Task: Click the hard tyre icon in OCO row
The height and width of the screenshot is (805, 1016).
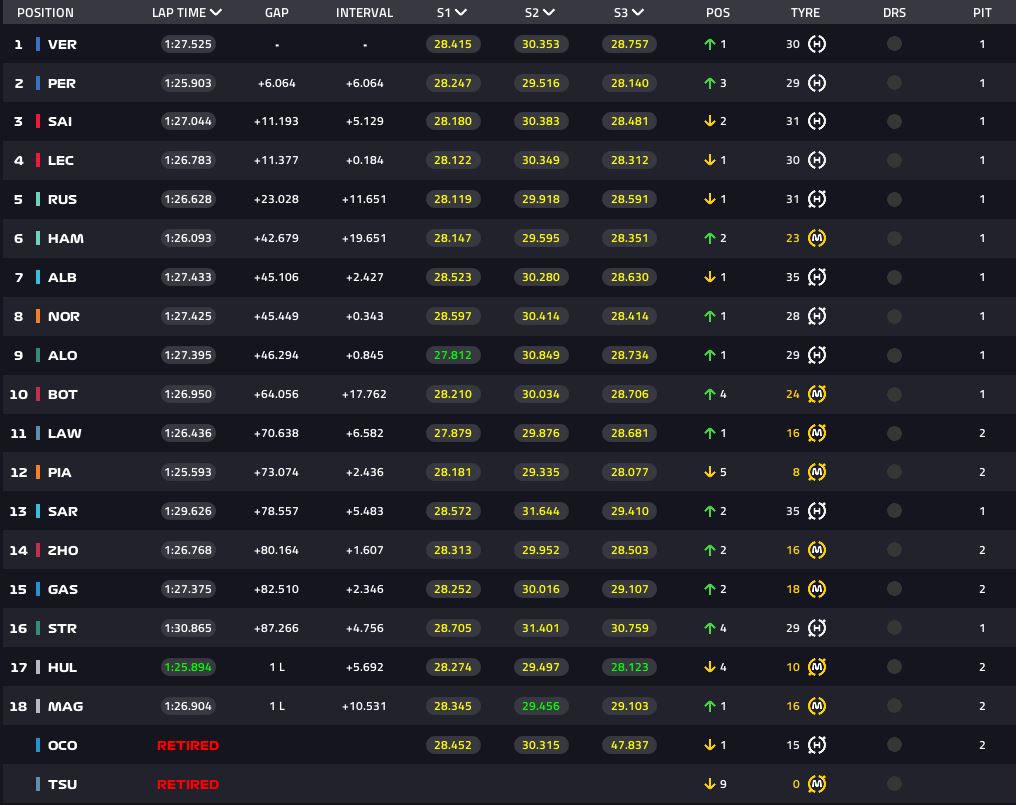Action: (817, 745)
